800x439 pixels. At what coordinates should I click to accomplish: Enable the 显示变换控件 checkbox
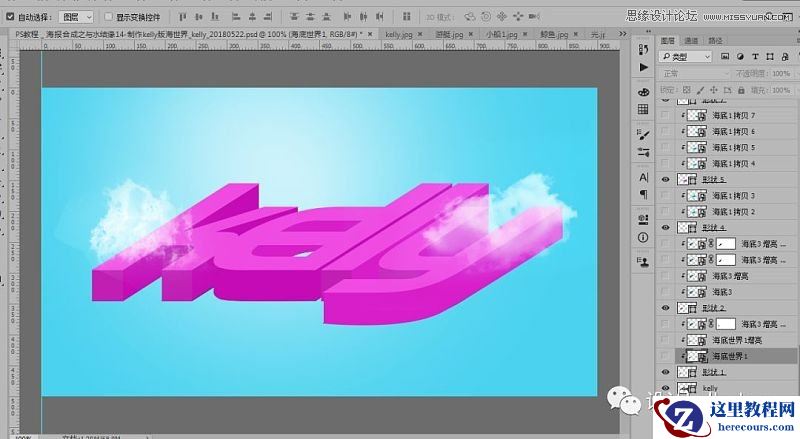108,17
